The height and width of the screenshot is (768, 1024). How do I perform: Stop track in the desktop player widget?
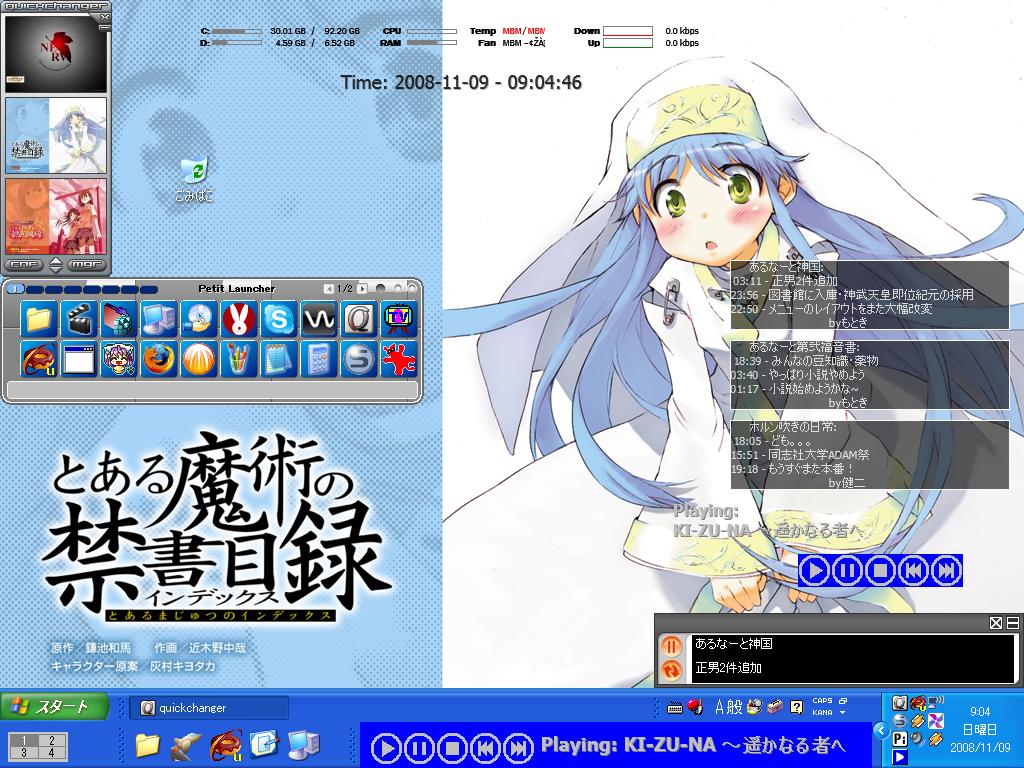[880, 571]
